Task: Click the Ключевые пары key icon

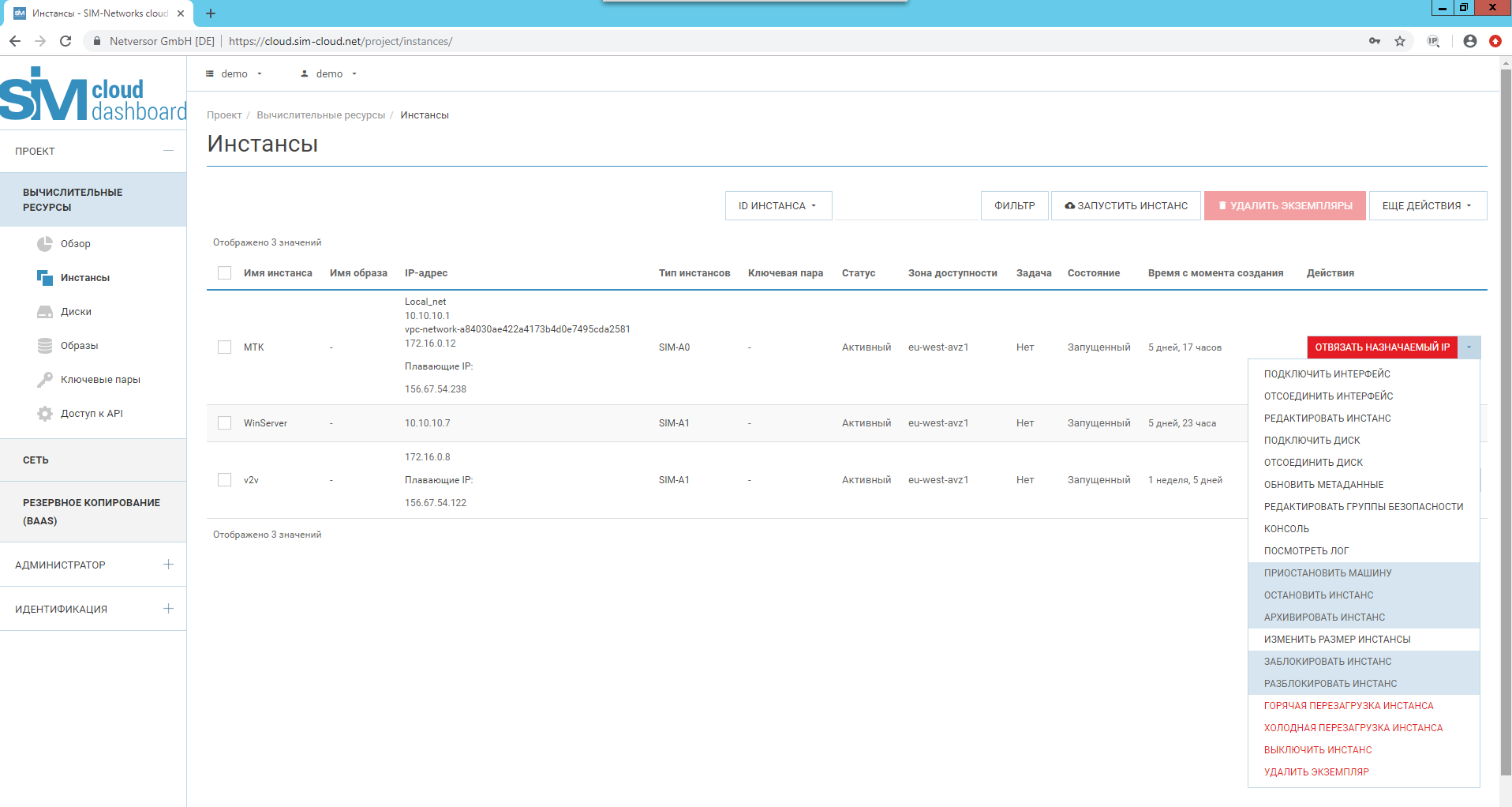Action: (x=45, y=380)
